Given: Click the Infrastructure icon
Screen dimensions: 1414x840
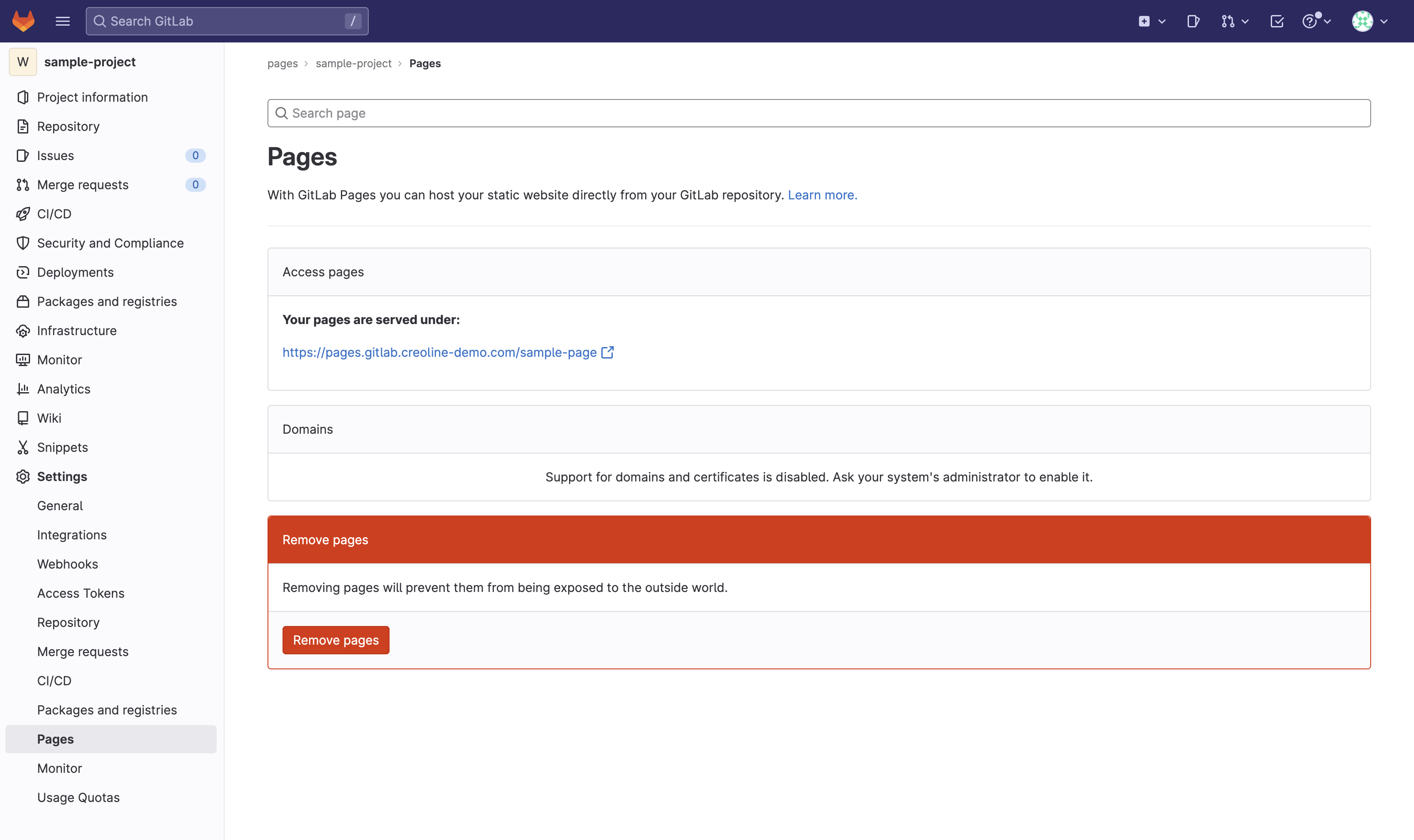Looking at the screenshot, I should (x=23, y=331).
